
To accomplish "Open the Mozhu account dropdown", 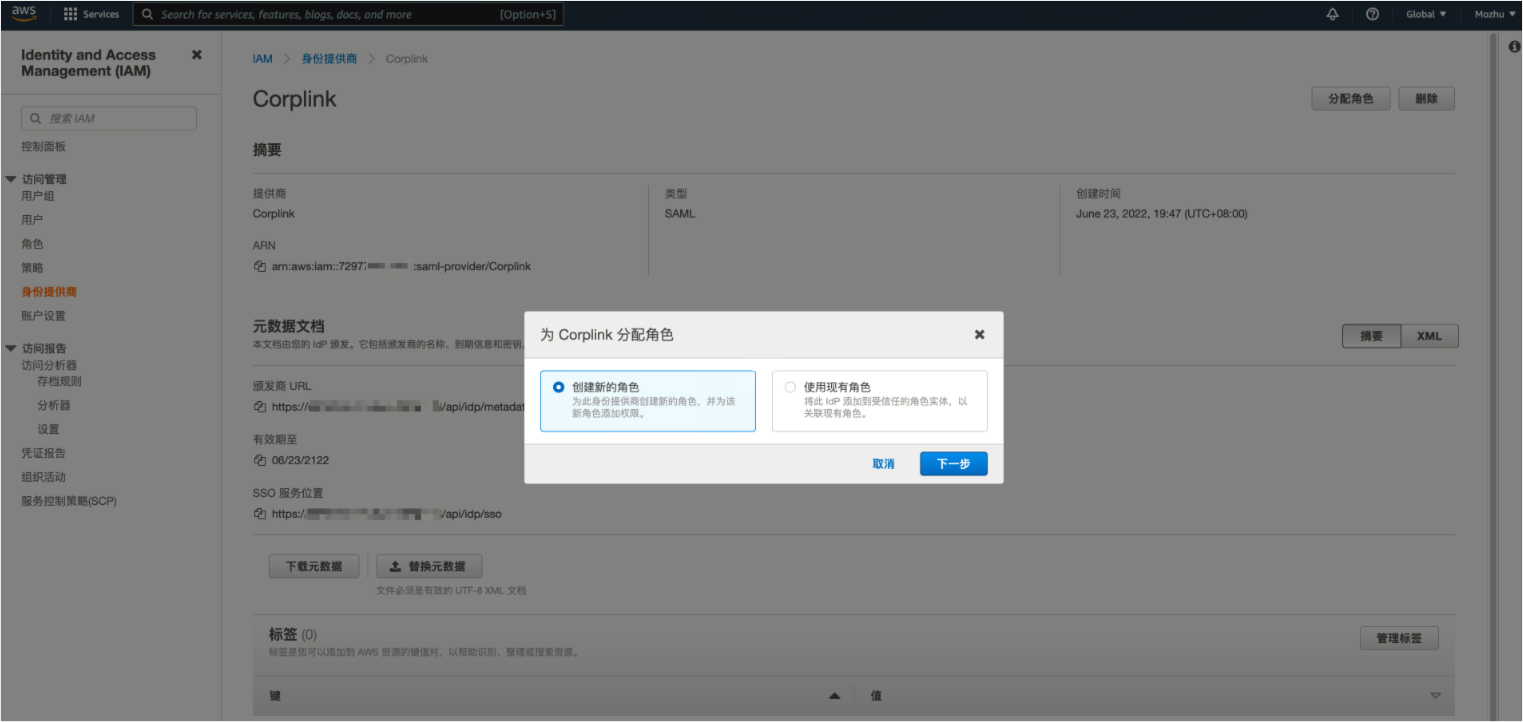I will [x=1495, y=14].
